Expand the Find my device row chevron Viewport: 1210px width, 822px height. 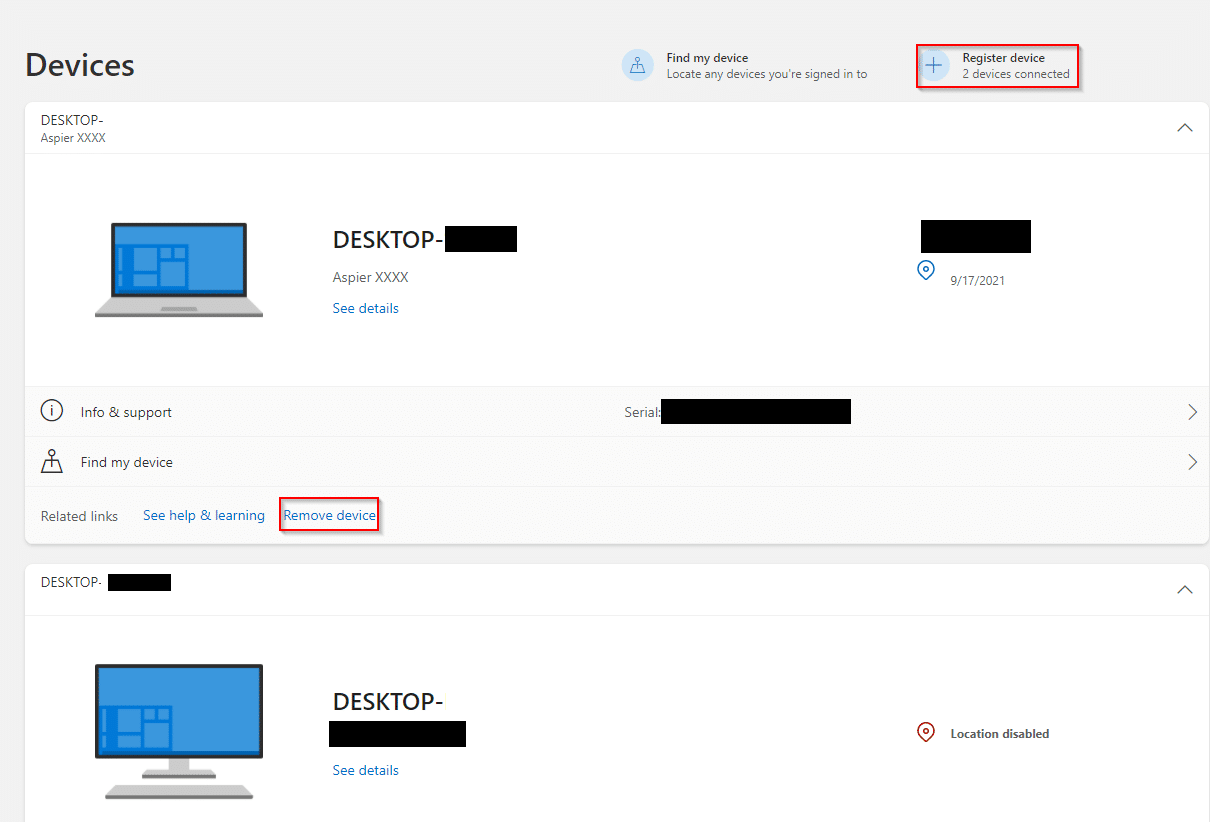point(1192,462)
